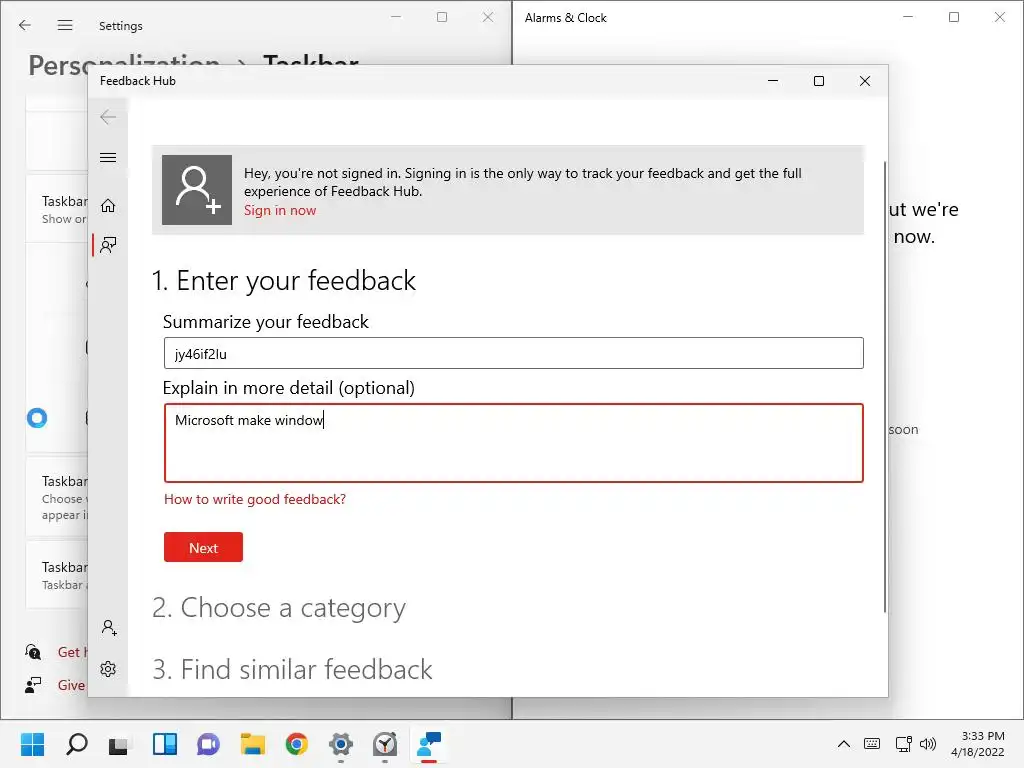
Task: Click the Give feedback icon in Settings
Action: pos(33,685)
